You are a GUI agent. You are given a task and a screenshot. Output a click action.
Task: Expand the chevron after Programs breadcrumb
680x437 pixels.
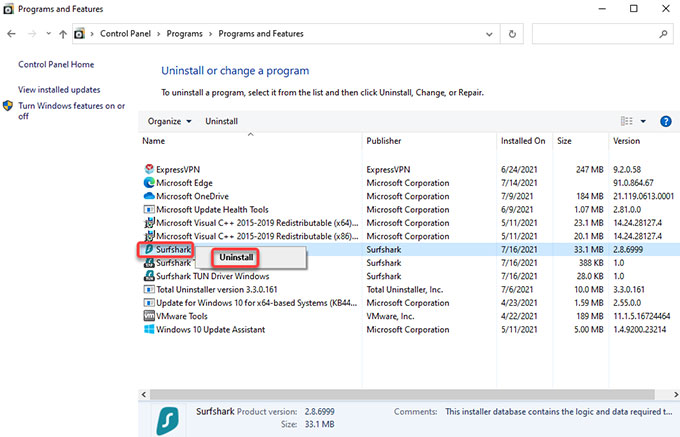[x=210, y=34]
